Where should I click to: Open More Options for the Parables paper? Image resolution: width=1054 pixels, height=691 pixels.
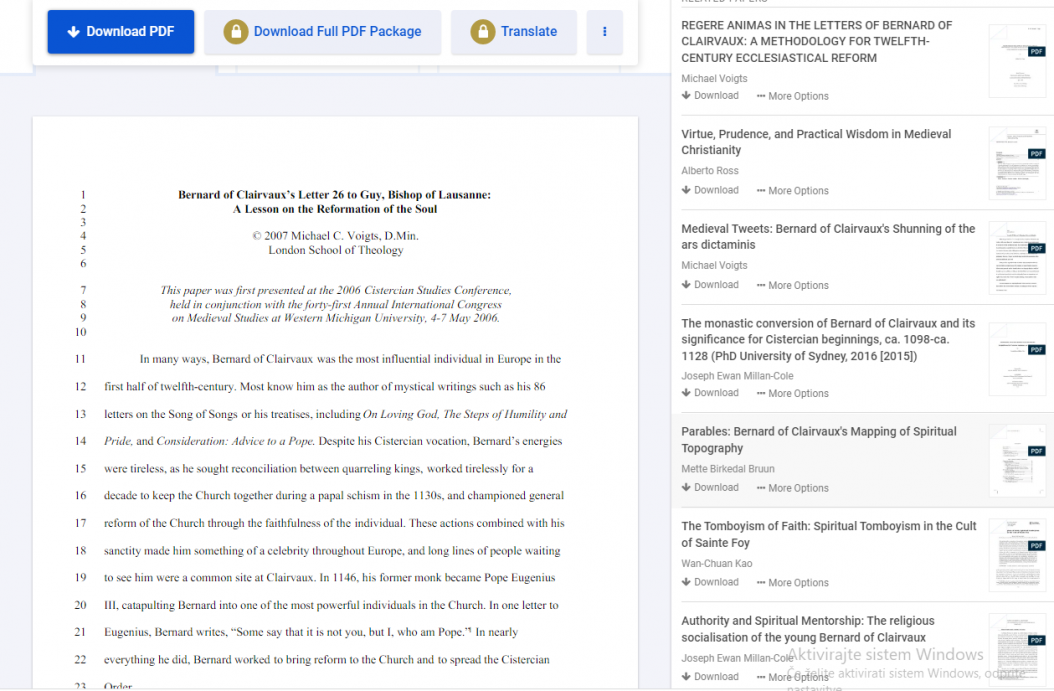pyautogui.click(x=793, y=489)
